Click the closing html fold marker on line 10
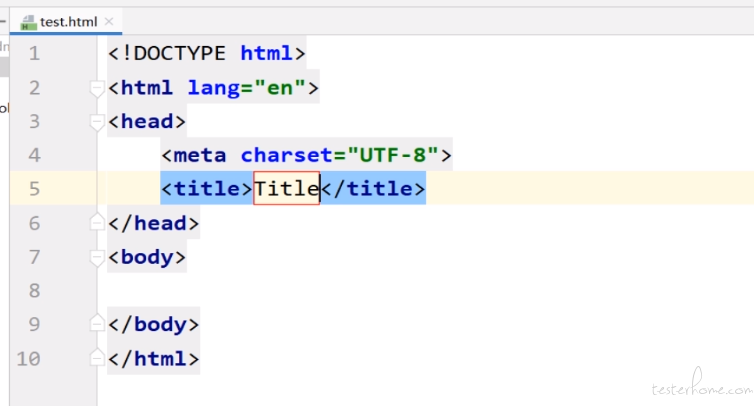Screen dimensions: 754x406 [97, 357]
